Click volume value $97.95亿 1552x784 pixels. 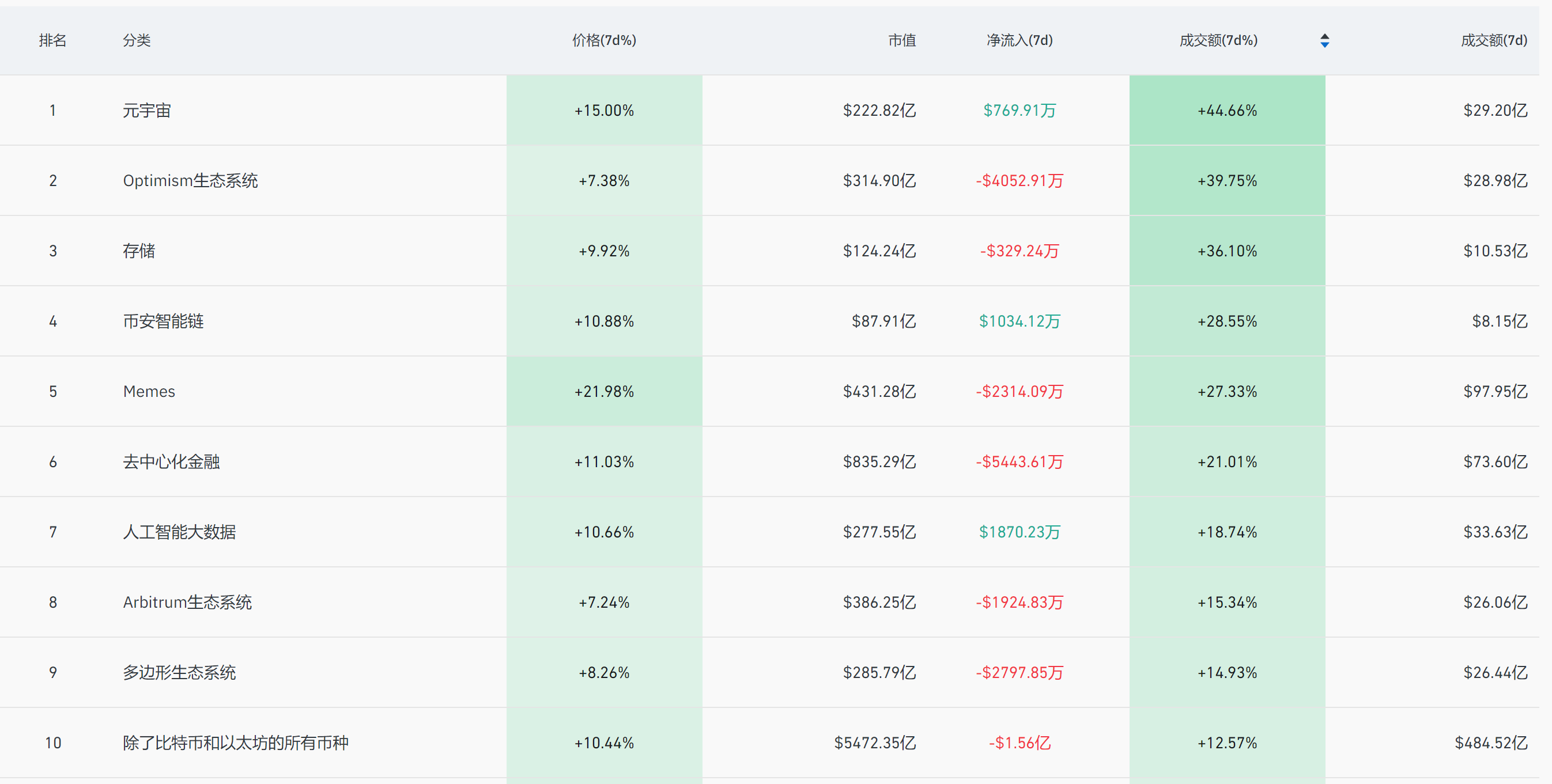click(x=1496, y=391)
